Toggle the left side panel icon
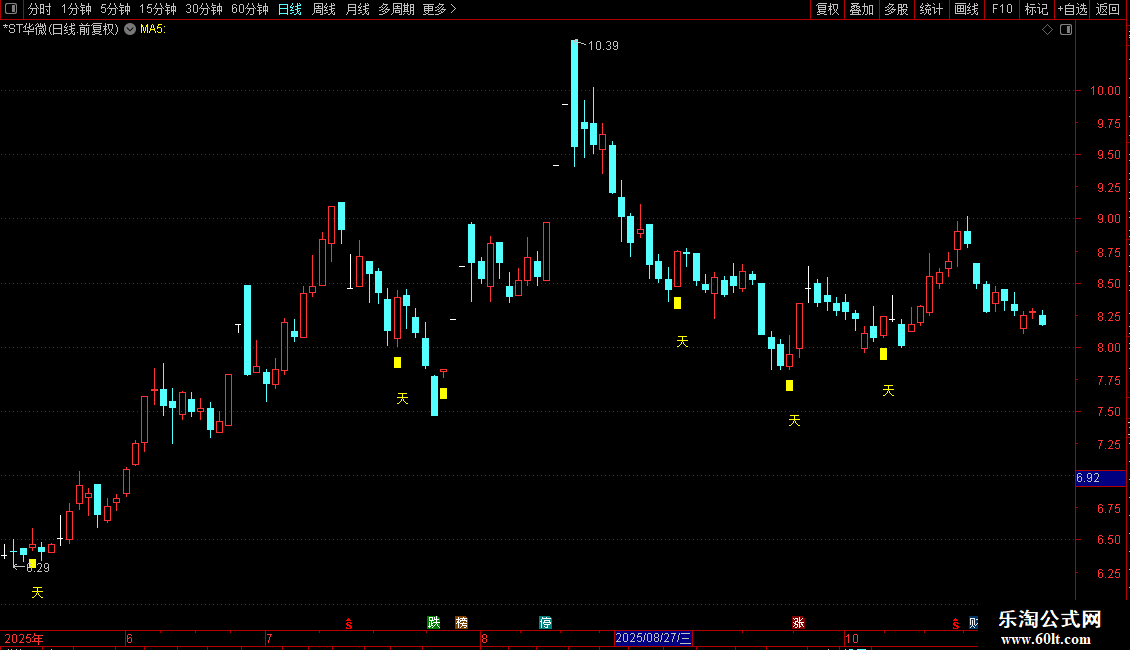The width and height of the screenshot is (1130, 650). pyautogui.click(x=11, y=9)
